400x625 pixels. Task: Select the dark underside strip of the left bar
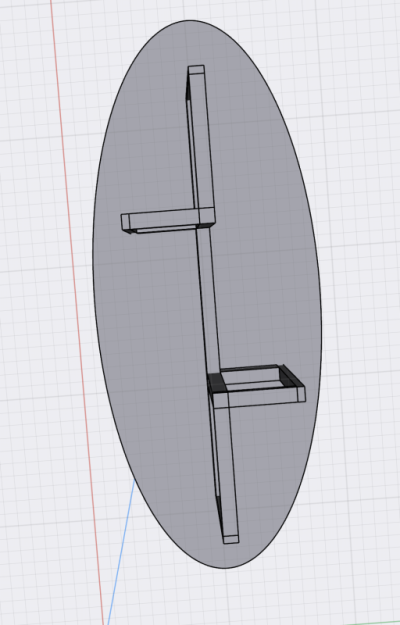point(165,230)
